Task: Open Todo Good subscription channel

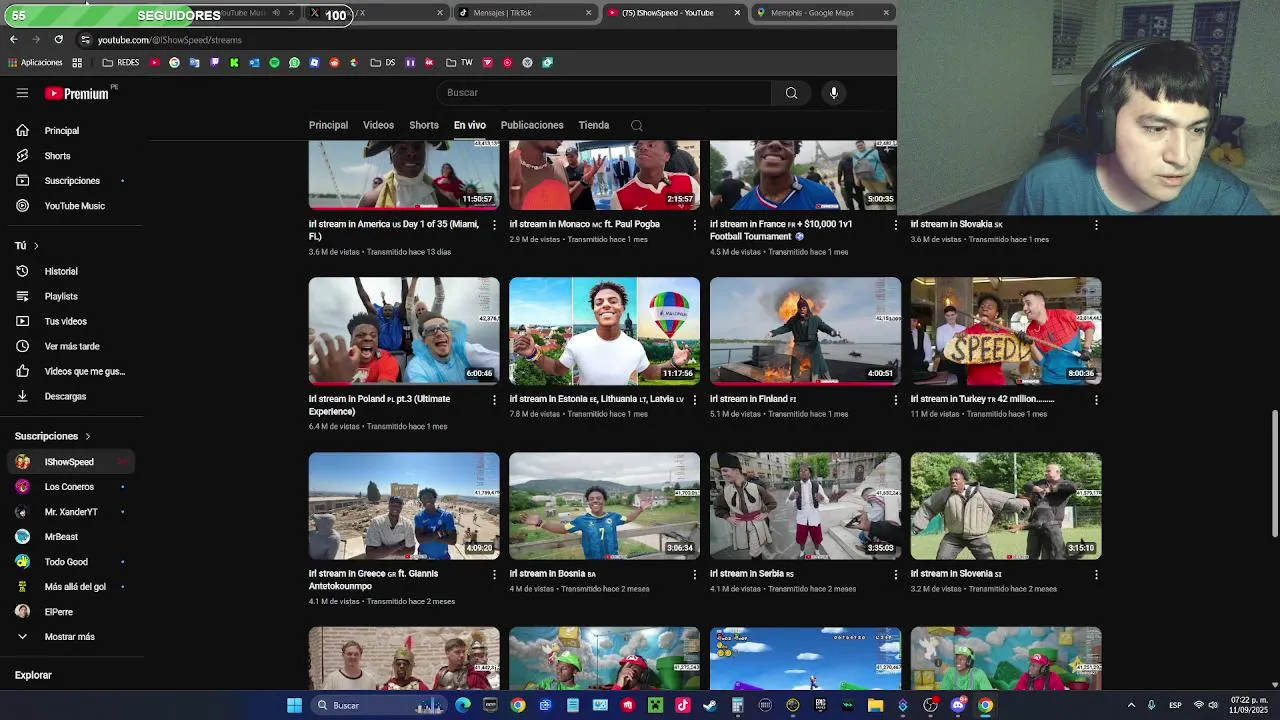Action: coord(71,562)
